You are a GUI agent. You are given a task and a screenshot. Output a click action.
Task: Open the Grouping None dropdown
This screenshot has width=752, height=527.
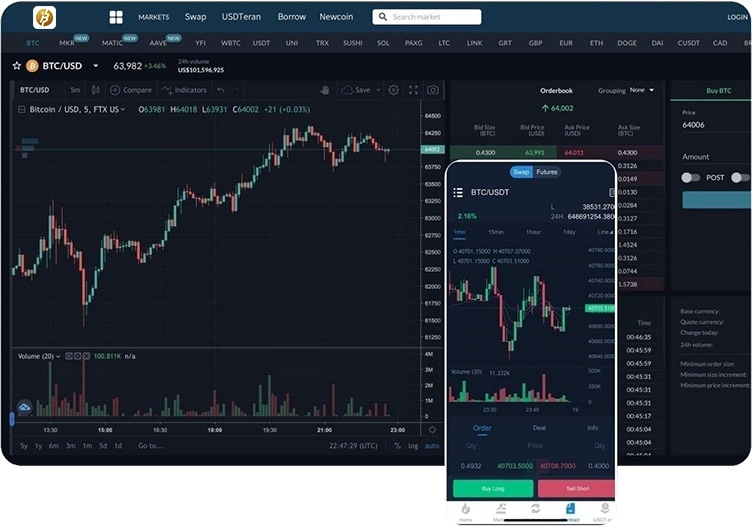coord(642,90)
